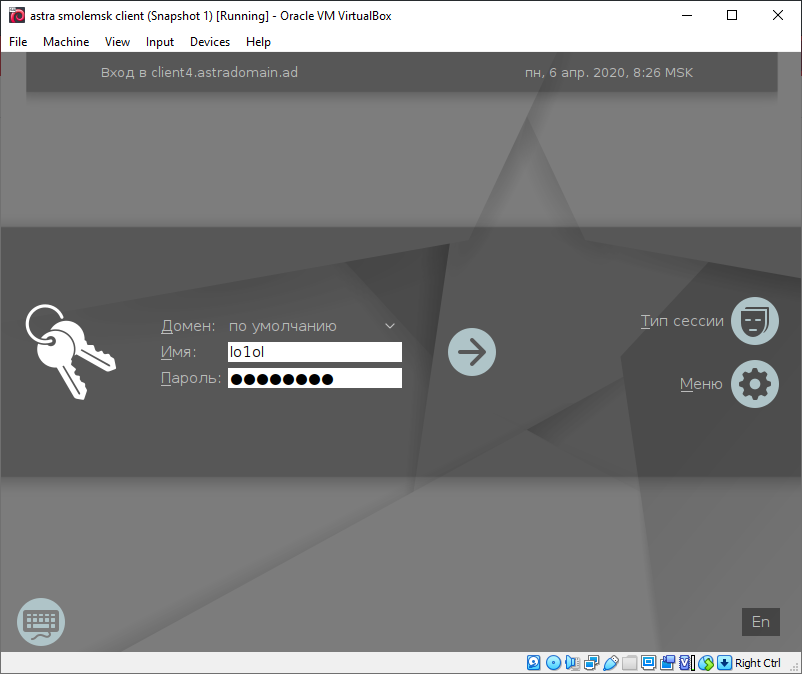
Task: Click the VirtualBox title bar app icon
Action: pyautogui.click(x=17, y=15)
